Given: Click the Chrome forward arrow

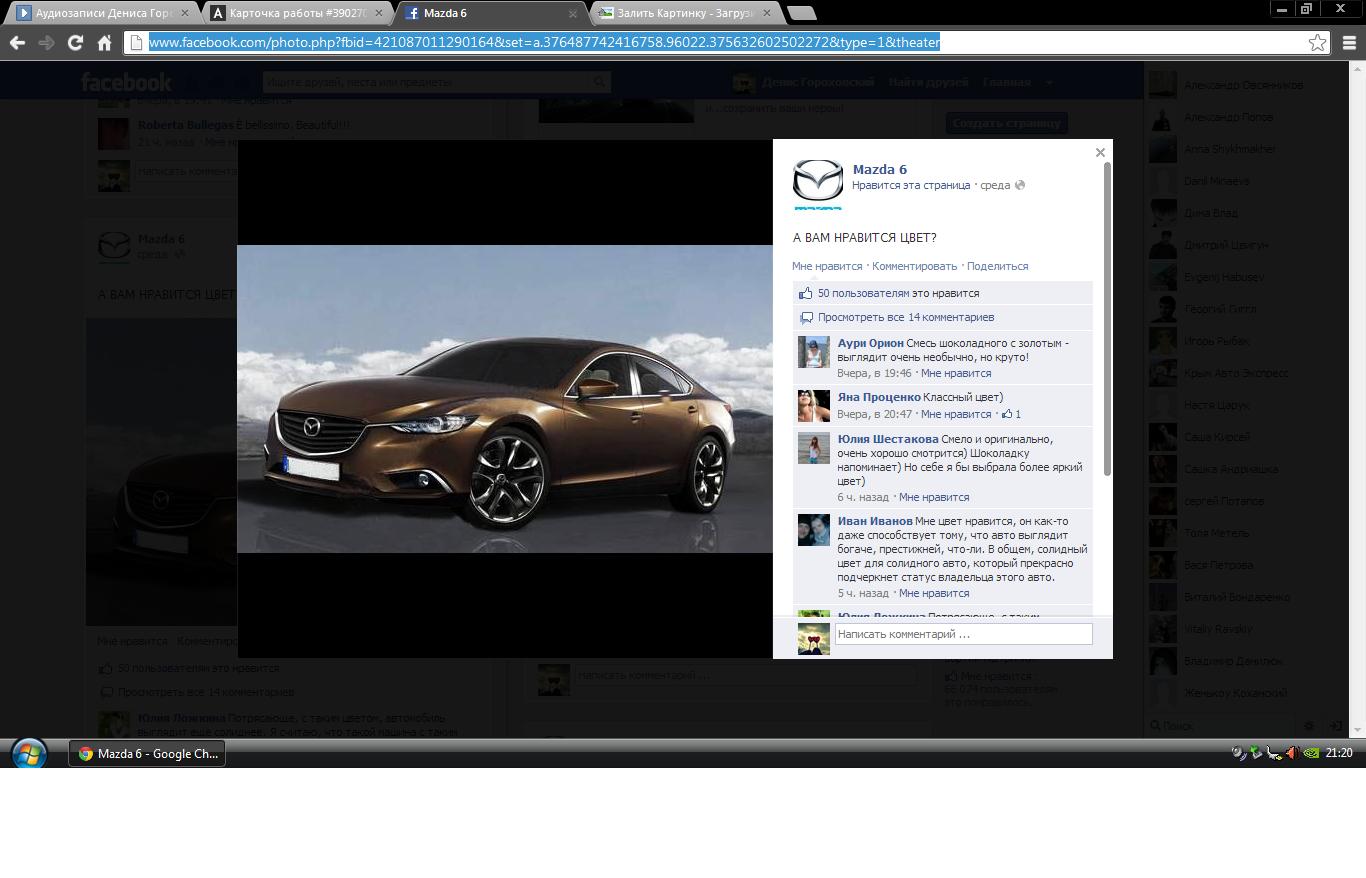Looking at the screenshot, I should click(x=46, y=43).
